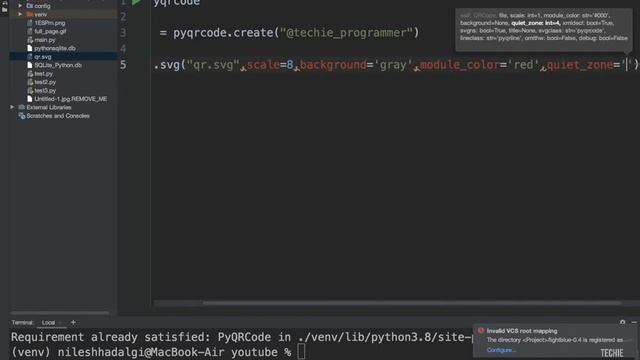Open test3.py file

[45, 91]
